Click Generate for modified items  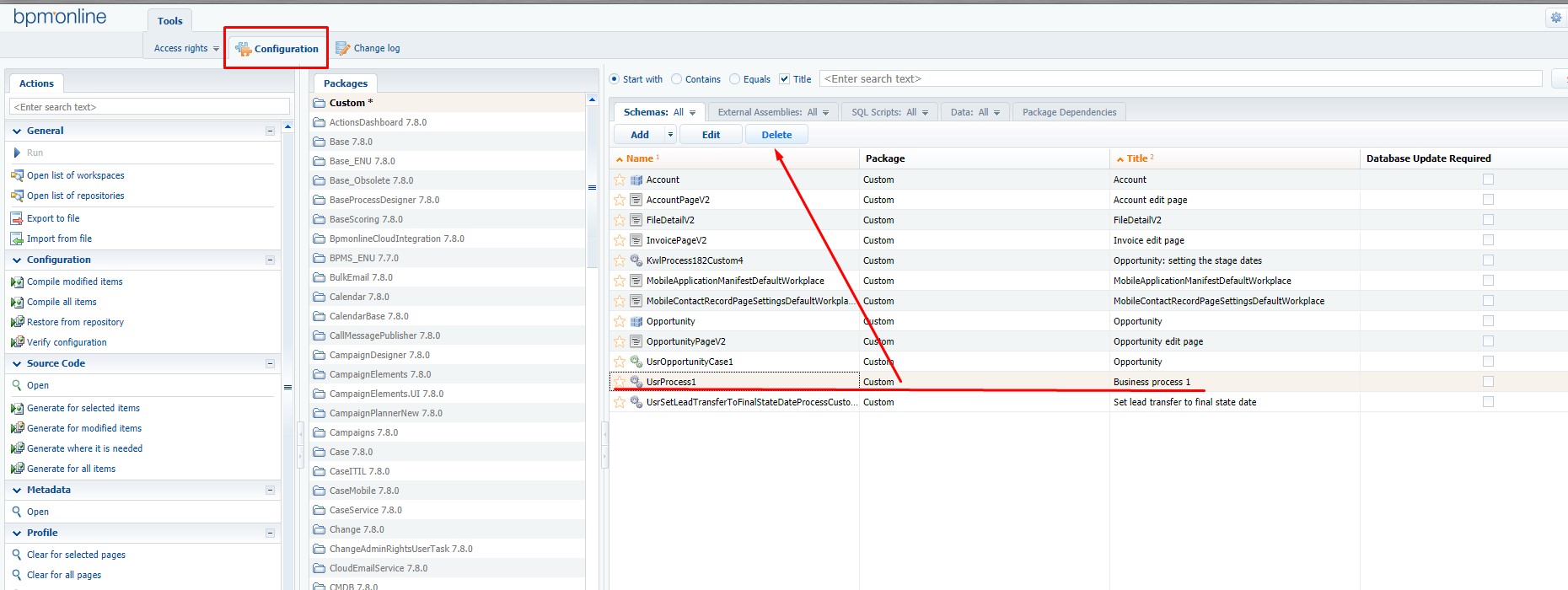tap(84, 428)
